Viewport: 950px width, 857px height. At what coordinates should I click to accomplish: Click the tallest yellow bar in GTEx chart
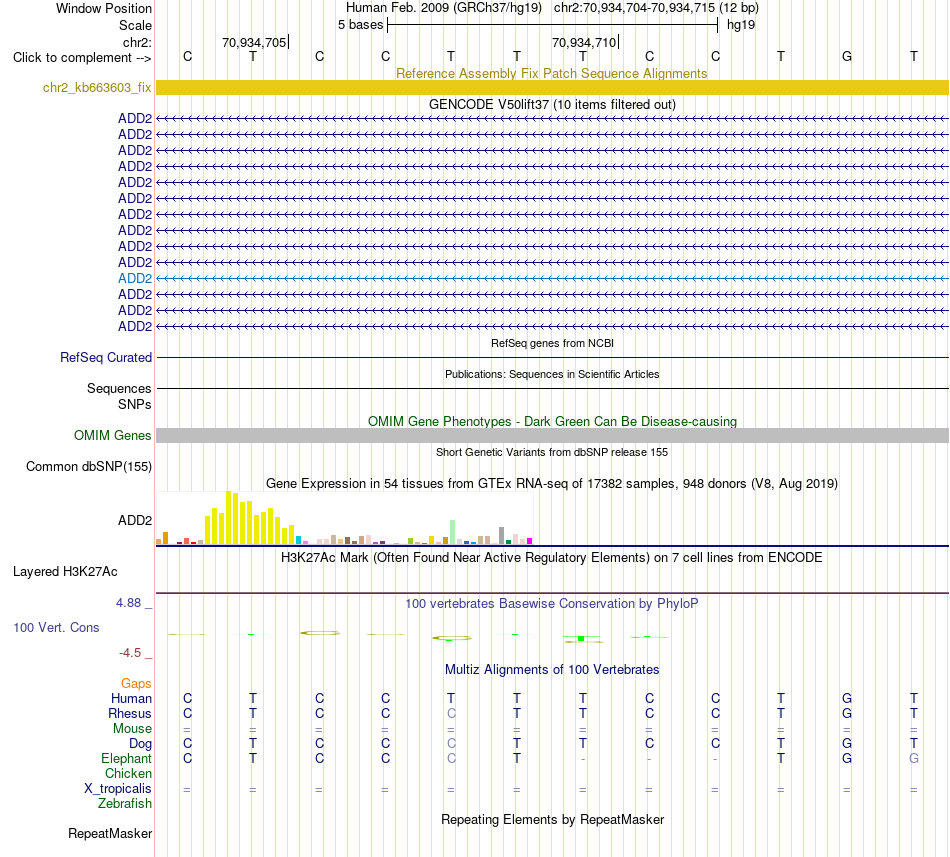[228, 518]
